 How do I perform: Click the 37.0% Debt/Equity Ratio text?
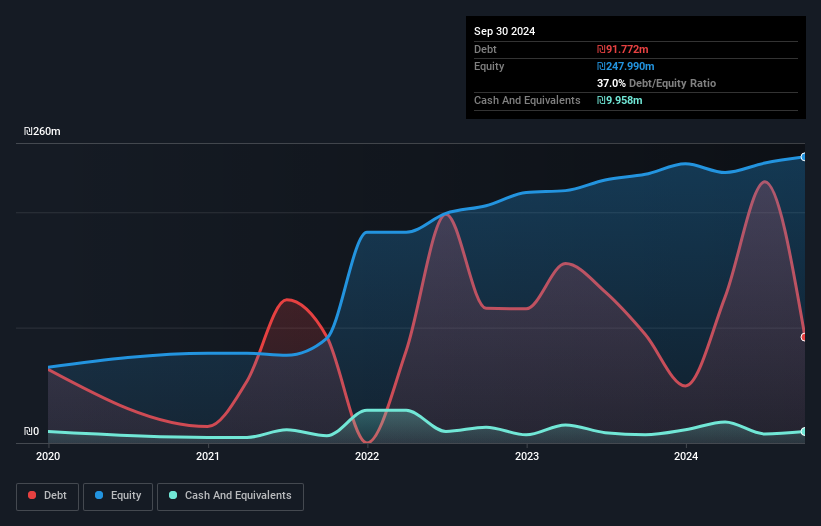coord(656,83)
